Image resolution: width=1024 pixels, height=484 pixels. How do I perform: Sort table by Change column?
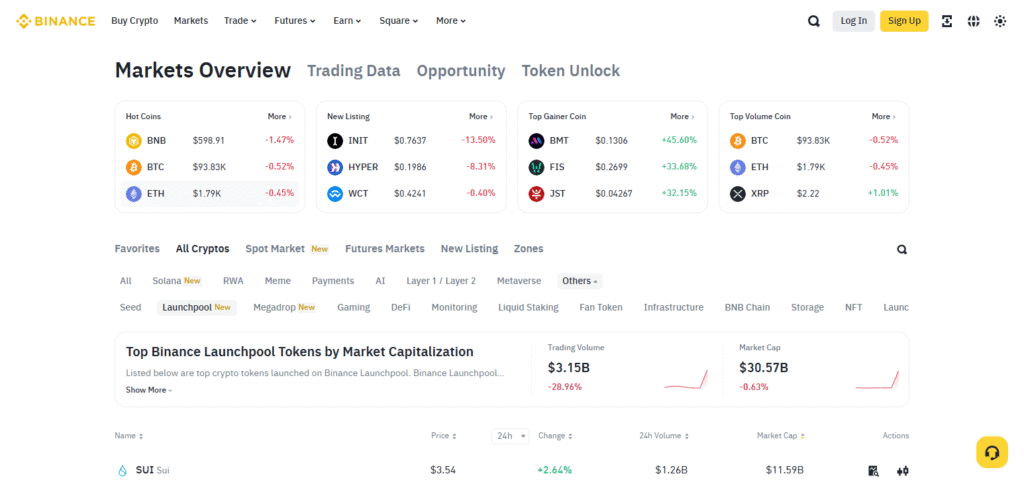coord(555,436)
